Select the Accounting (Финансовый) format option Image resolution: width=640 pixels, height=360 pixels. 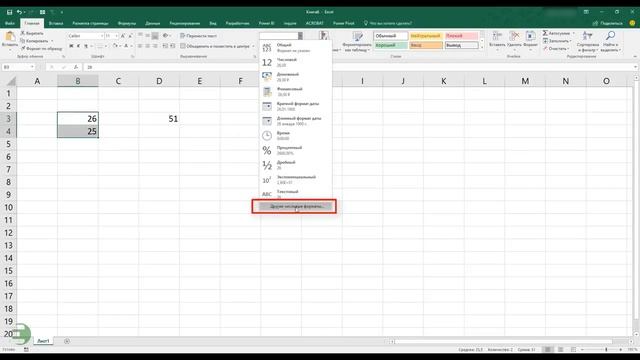coord(296,92)
